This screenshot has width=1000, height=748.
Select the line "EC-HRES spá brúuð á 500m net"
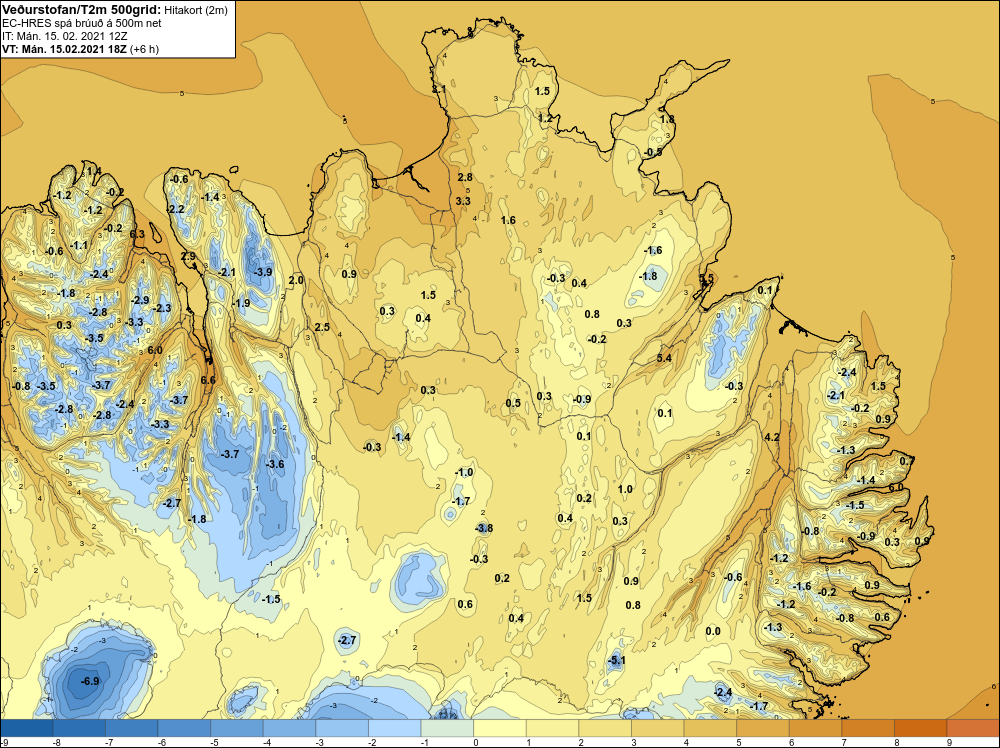[x=82, y=23]
